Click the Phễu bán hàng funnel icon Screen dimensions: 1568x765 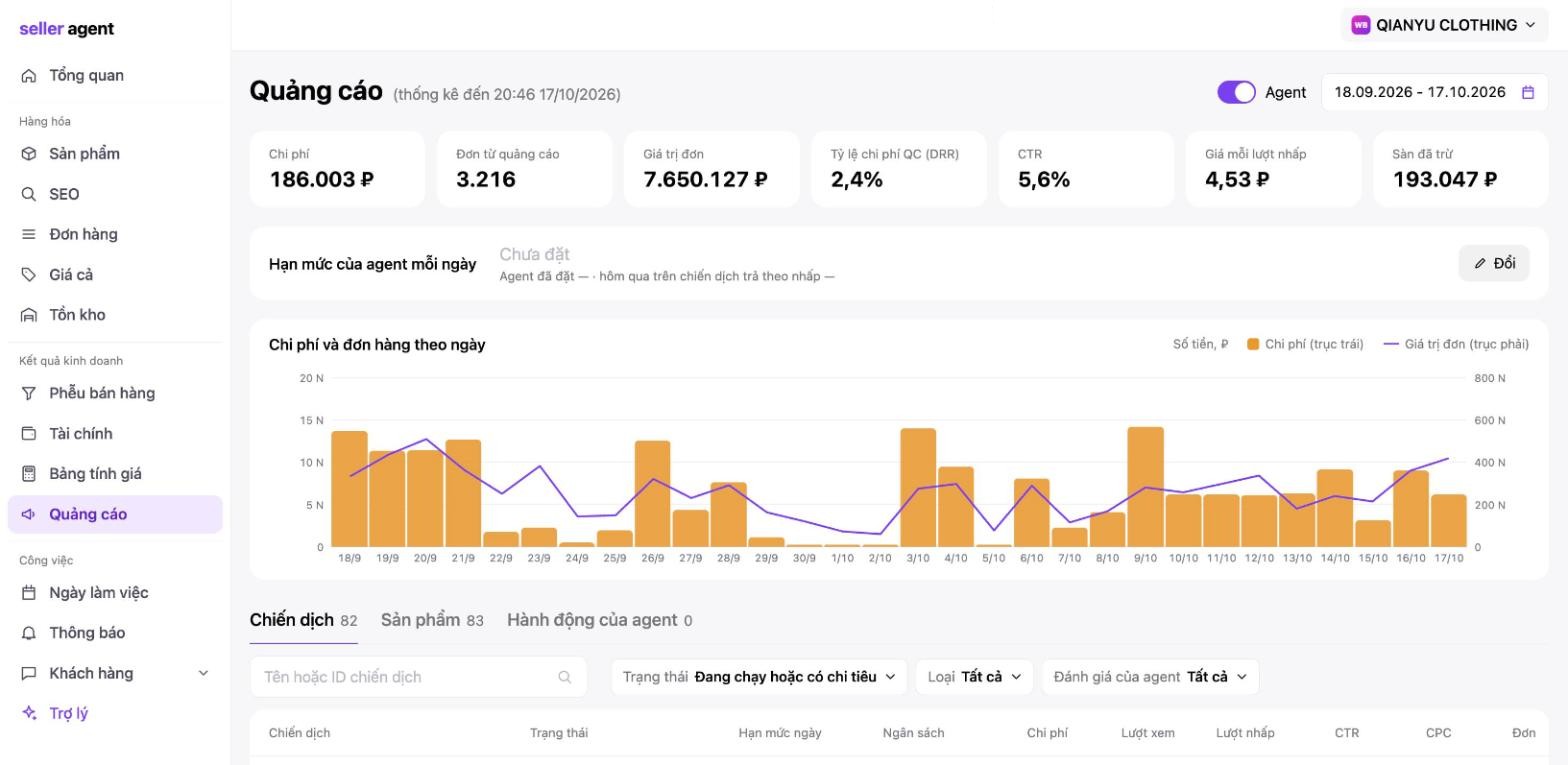[x=29, y=393]
